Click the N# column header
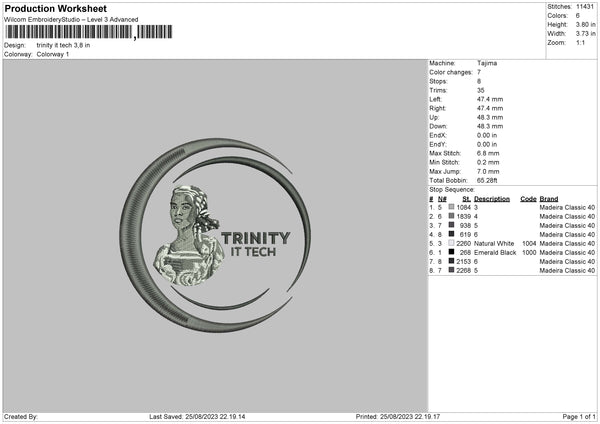Screen dimensions: 600x424 click(442, 199)
